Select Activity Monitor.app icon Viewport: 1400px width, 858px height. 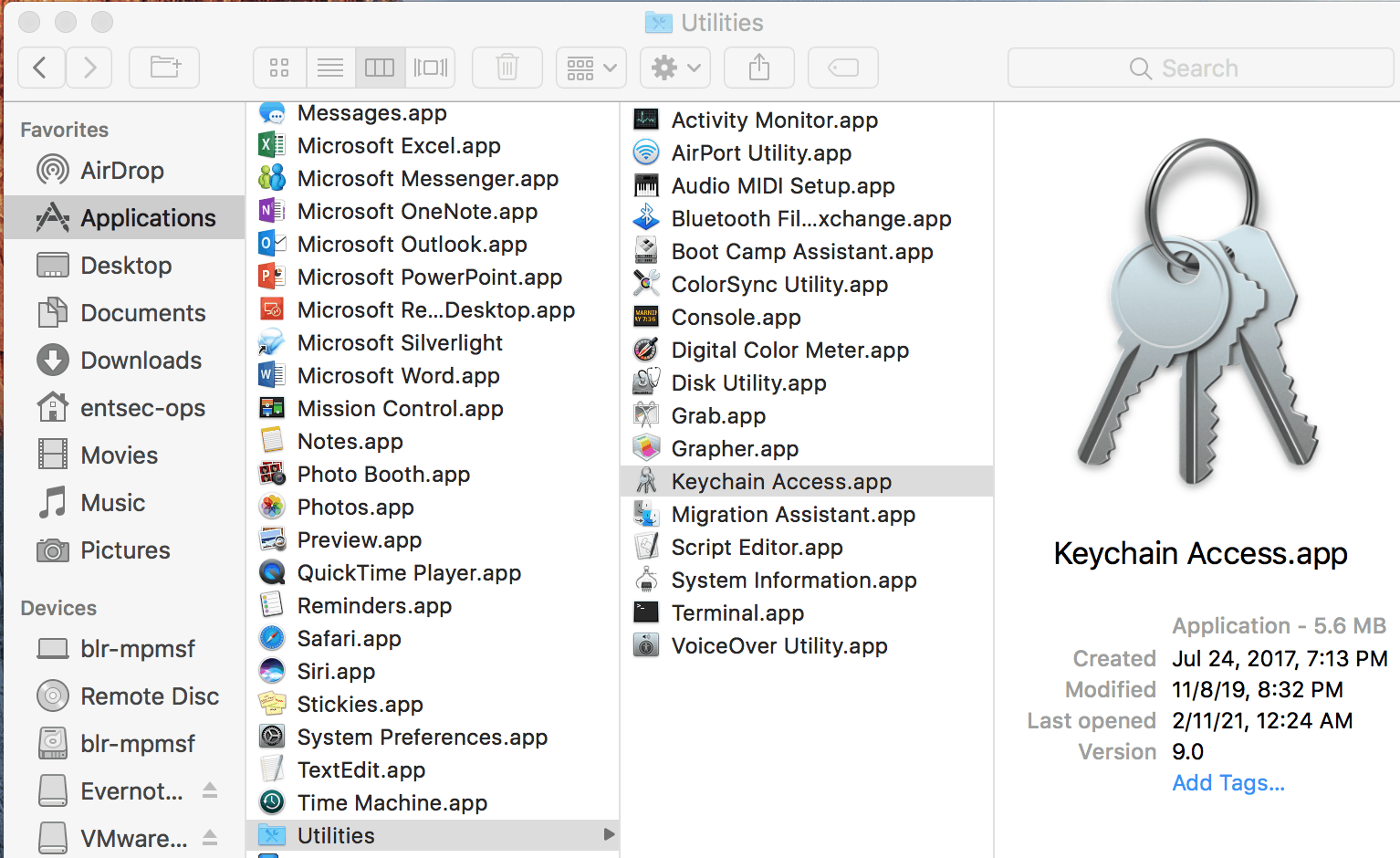point(646,120)
